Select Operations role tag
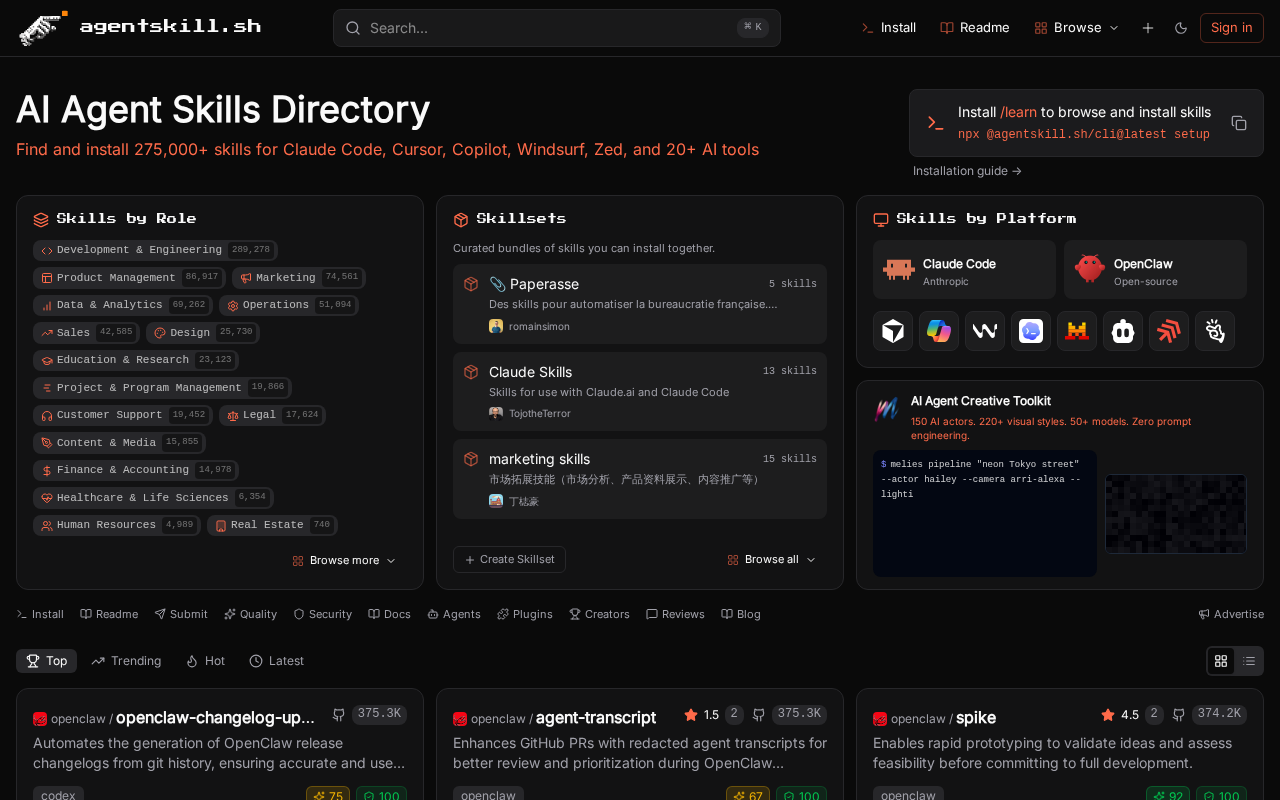 289,305
